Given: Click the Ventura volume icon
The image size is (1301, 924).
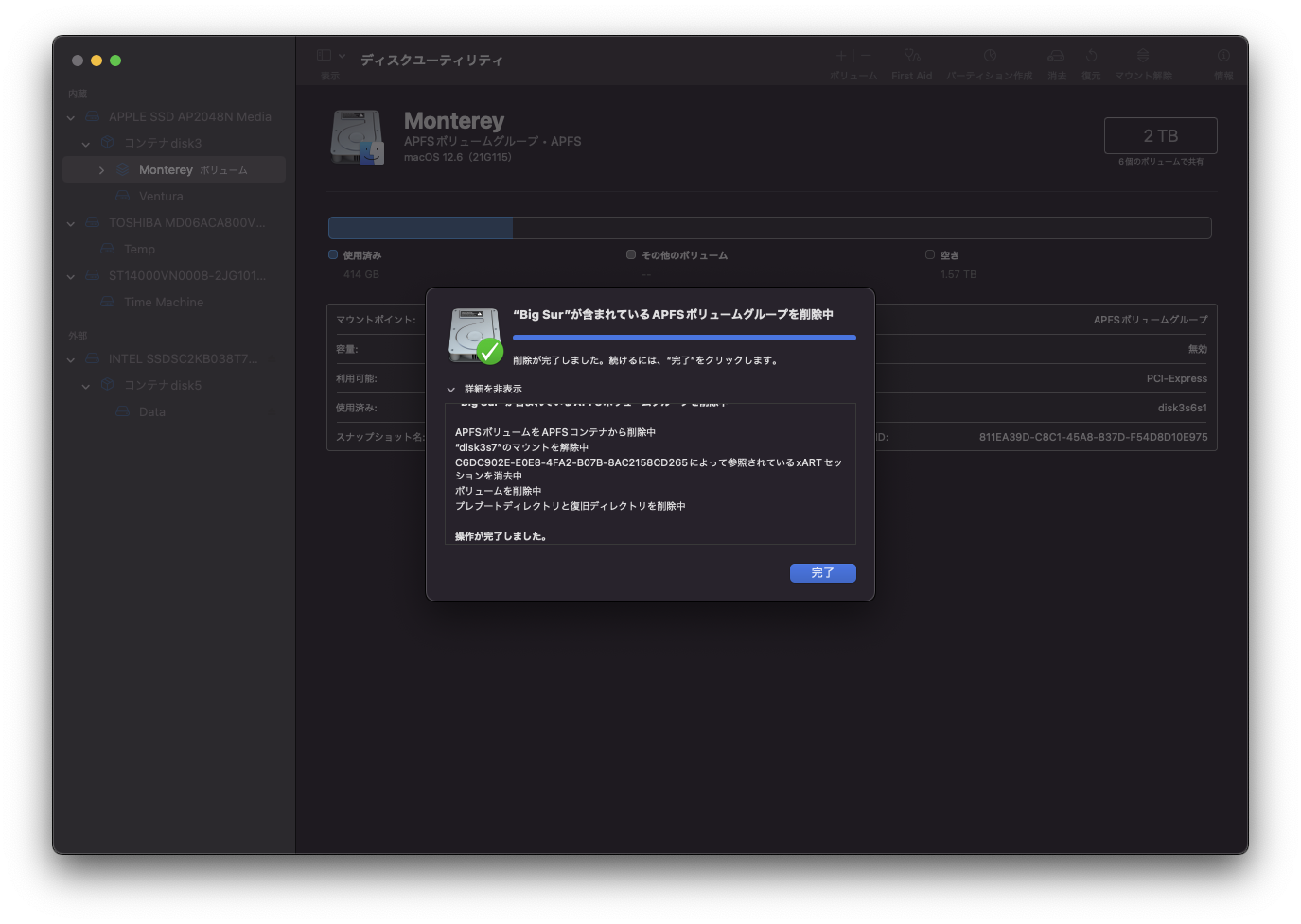Looking at the screenshot, I should point(123,196).
